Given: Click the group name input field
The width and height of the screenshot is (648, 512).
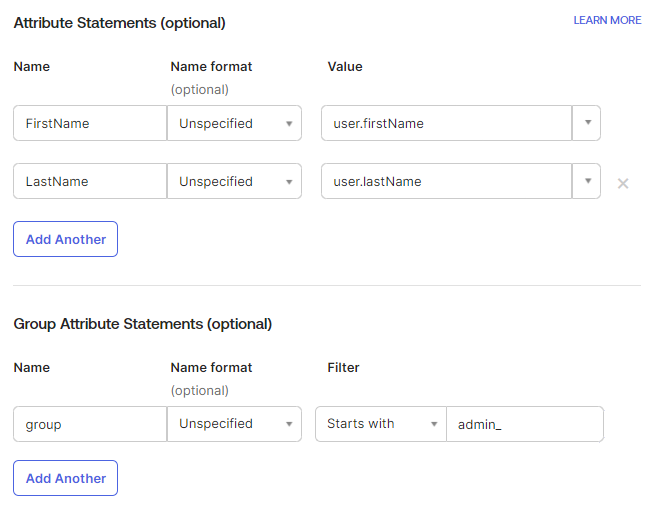Looking at the screenshot, I should (x=90, y=424).
